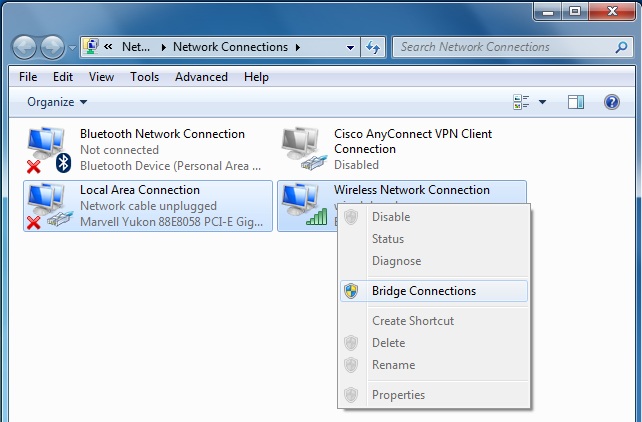
Task: Click the Bluetooth Network Connection icon
Action: coord(48,149)
